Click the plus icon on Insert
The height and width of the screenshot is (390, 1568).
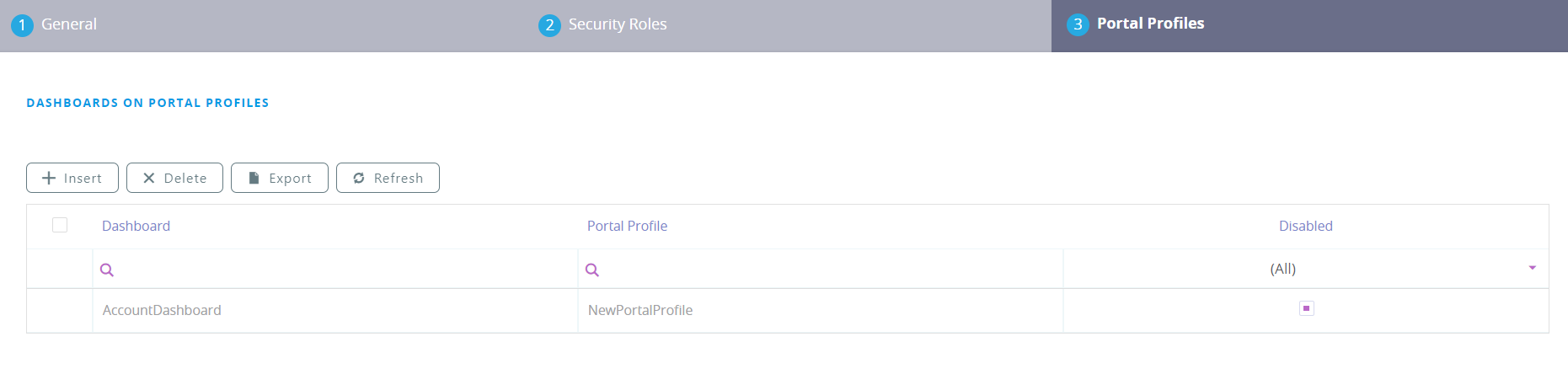point(49,178)
